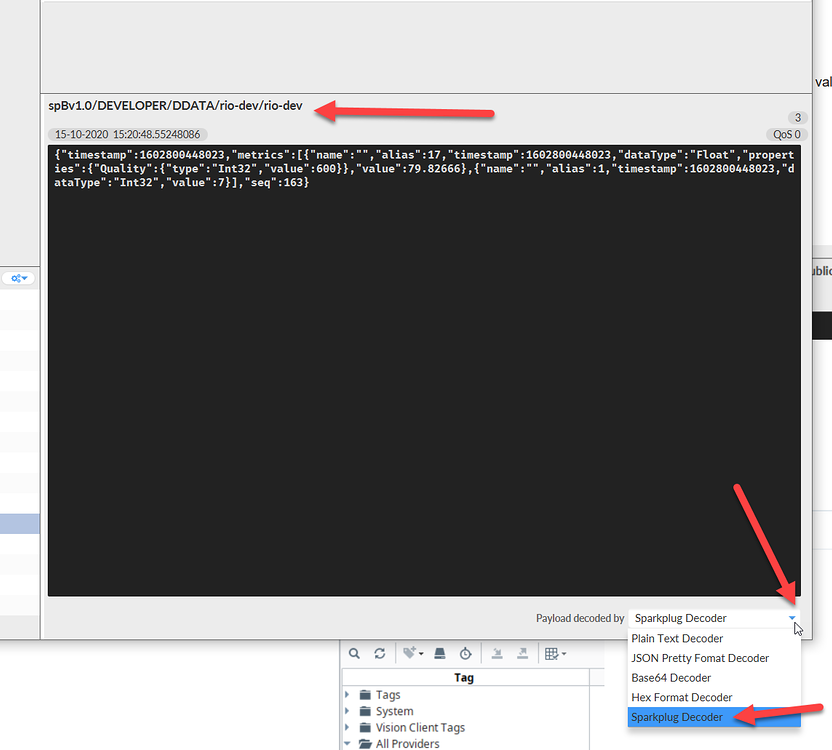
Task: Select the search icon in the tag toolbar
Action: [x=354, y=653]
